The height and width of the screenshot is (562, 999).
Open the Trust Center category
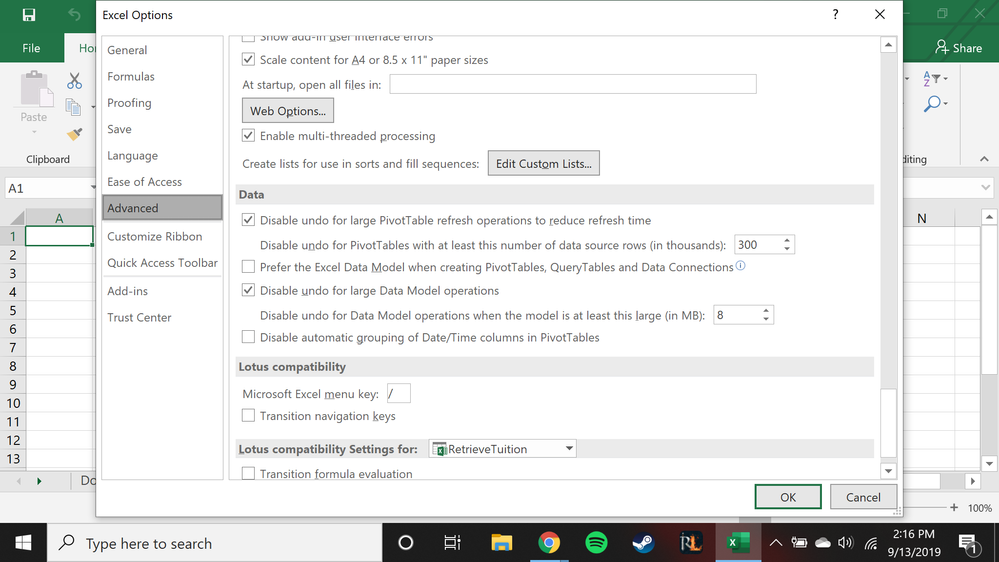coord(162,317)
